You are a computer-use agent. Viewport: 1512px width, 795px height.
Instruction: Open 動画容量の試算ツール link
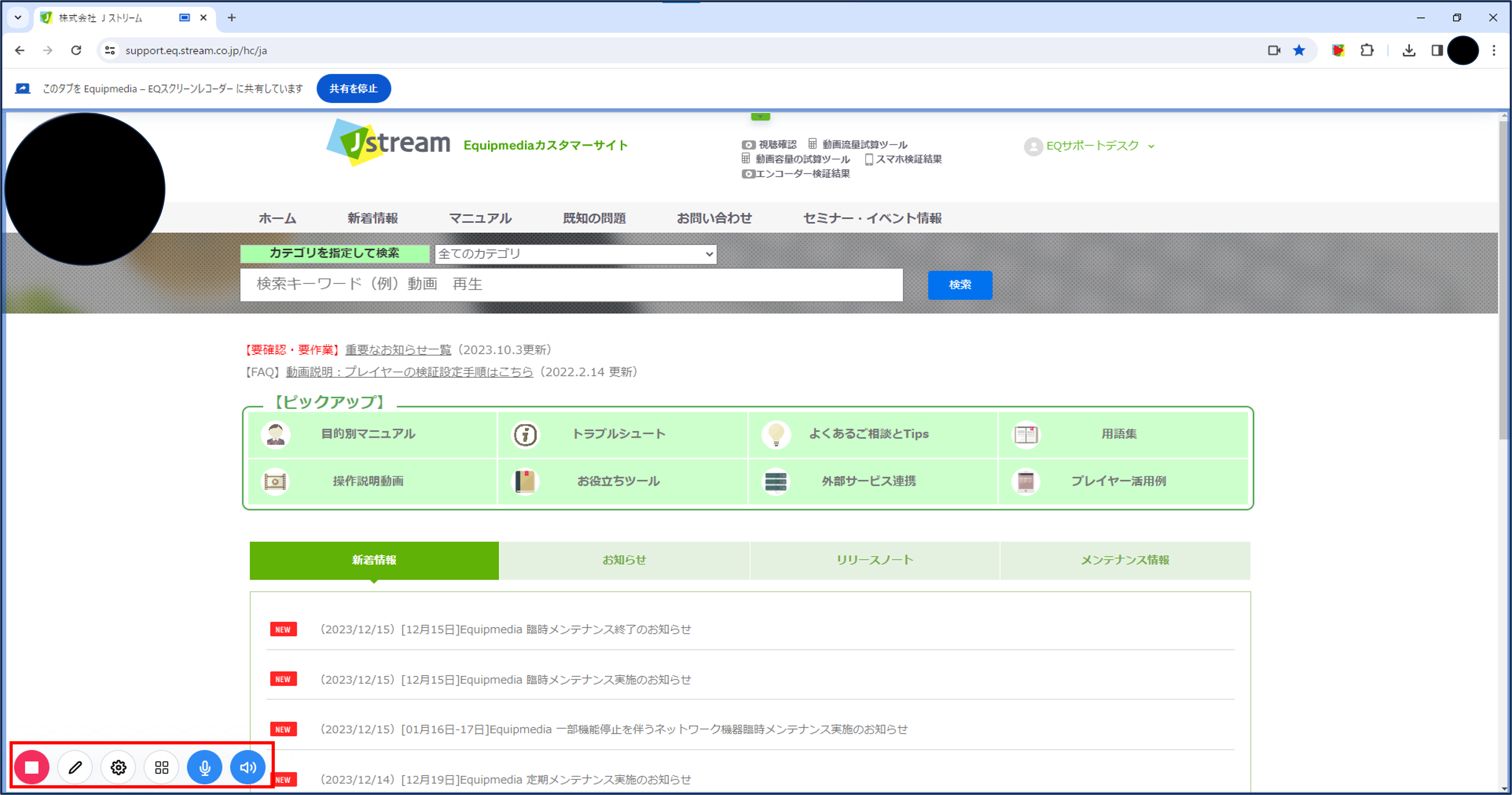pyautogui.click(x=795, y=159)
